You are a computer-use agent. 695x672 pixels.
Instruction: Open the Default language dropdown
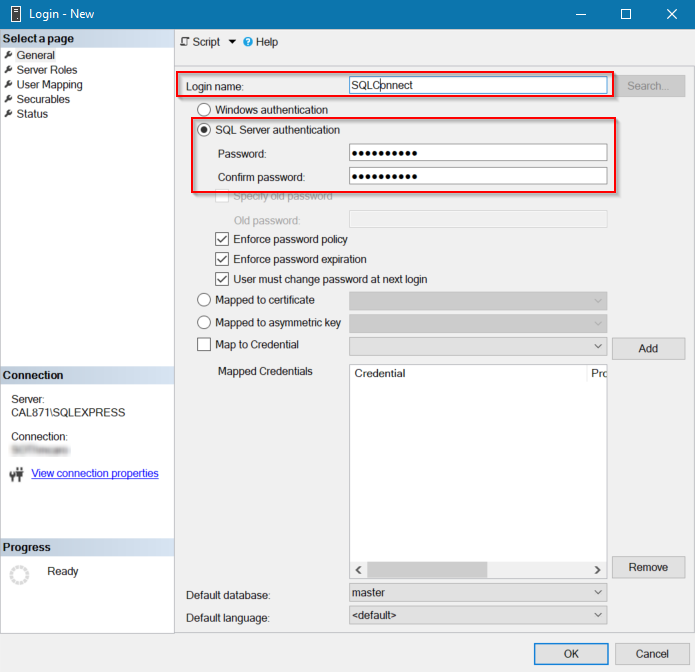[x=478, y=615]
